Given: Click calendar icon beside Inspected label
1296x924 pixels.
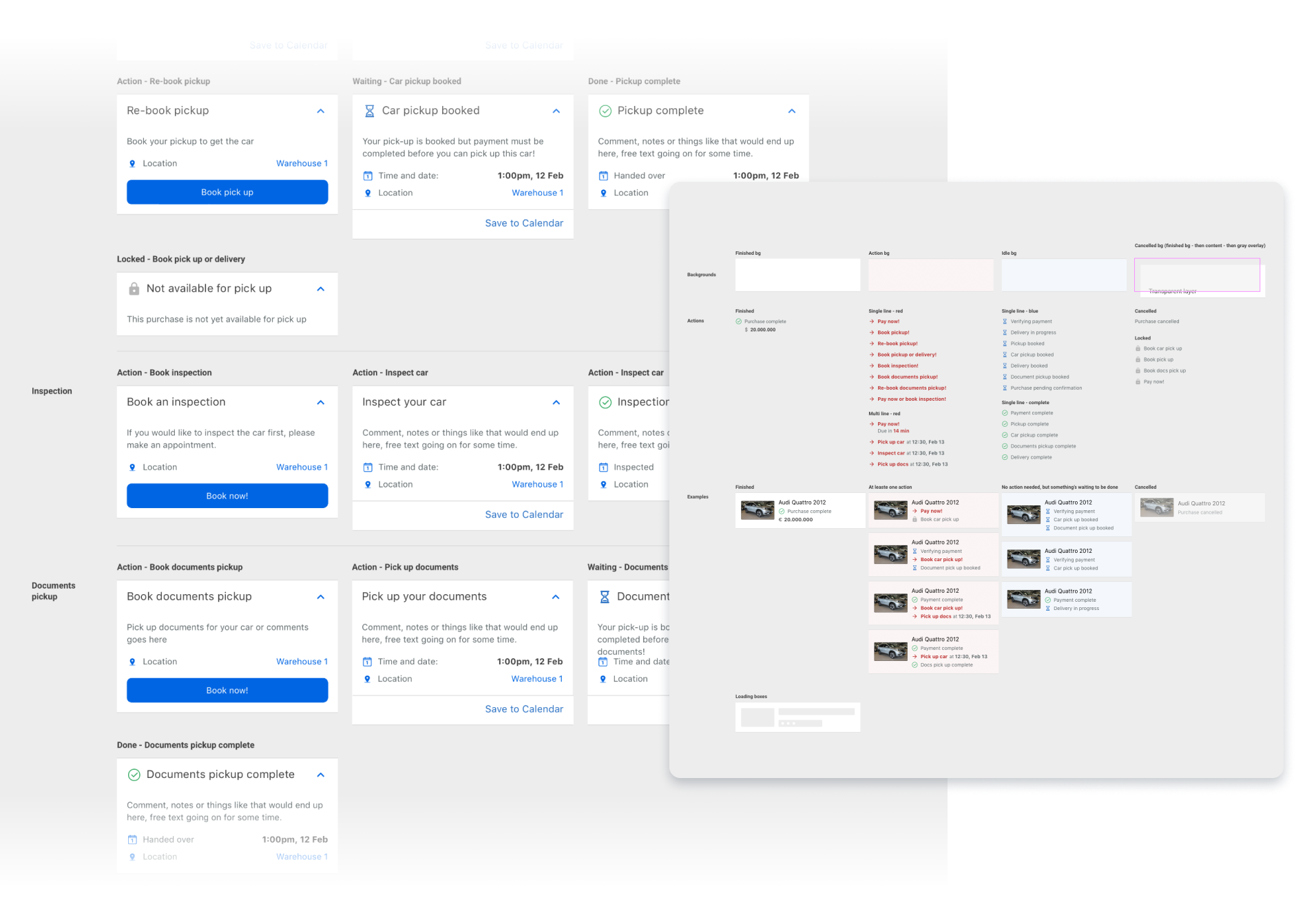Looking at the screenshot, I should 603,467.
